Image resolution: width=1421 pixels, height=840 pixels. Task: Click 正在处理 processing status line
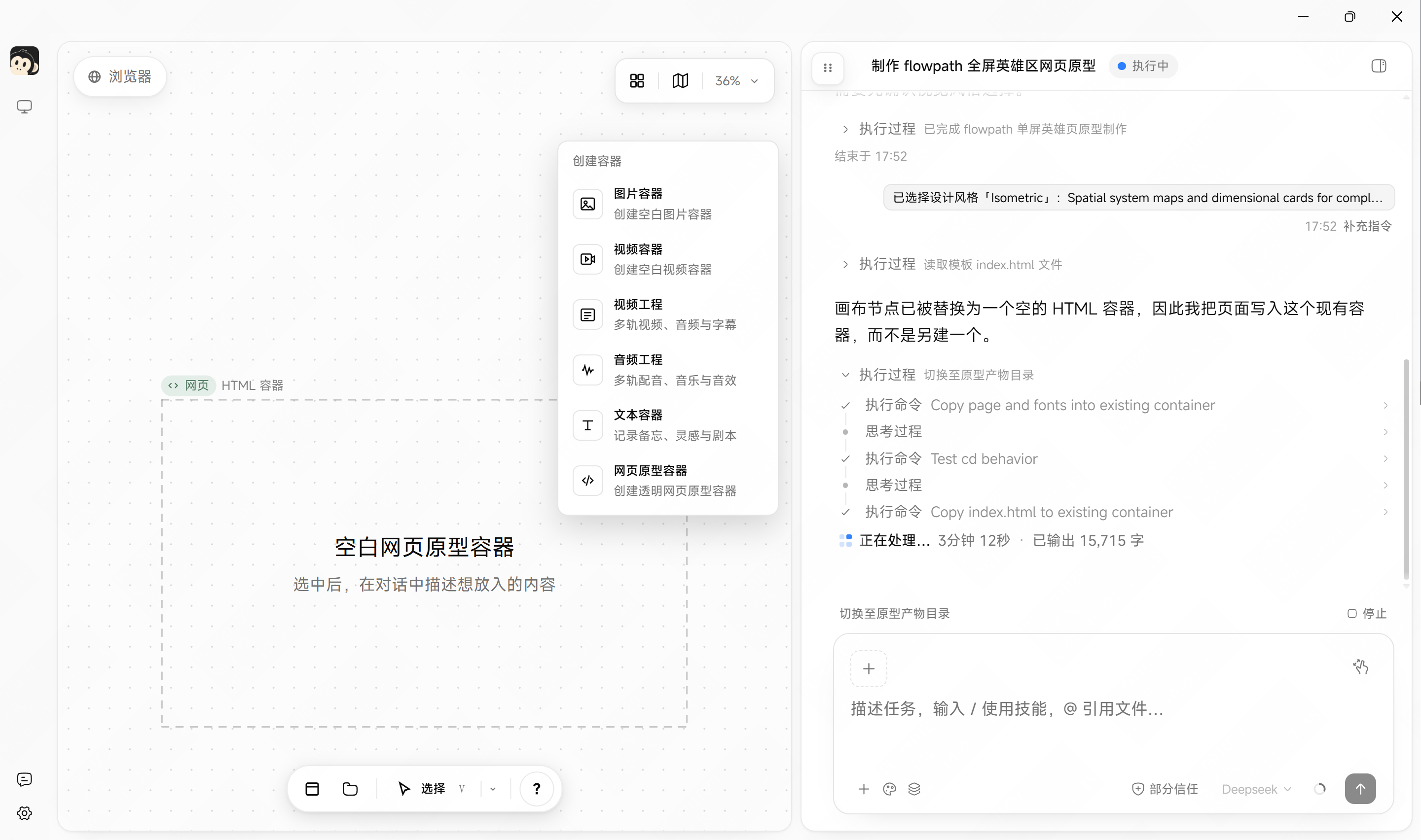(991, 541)
